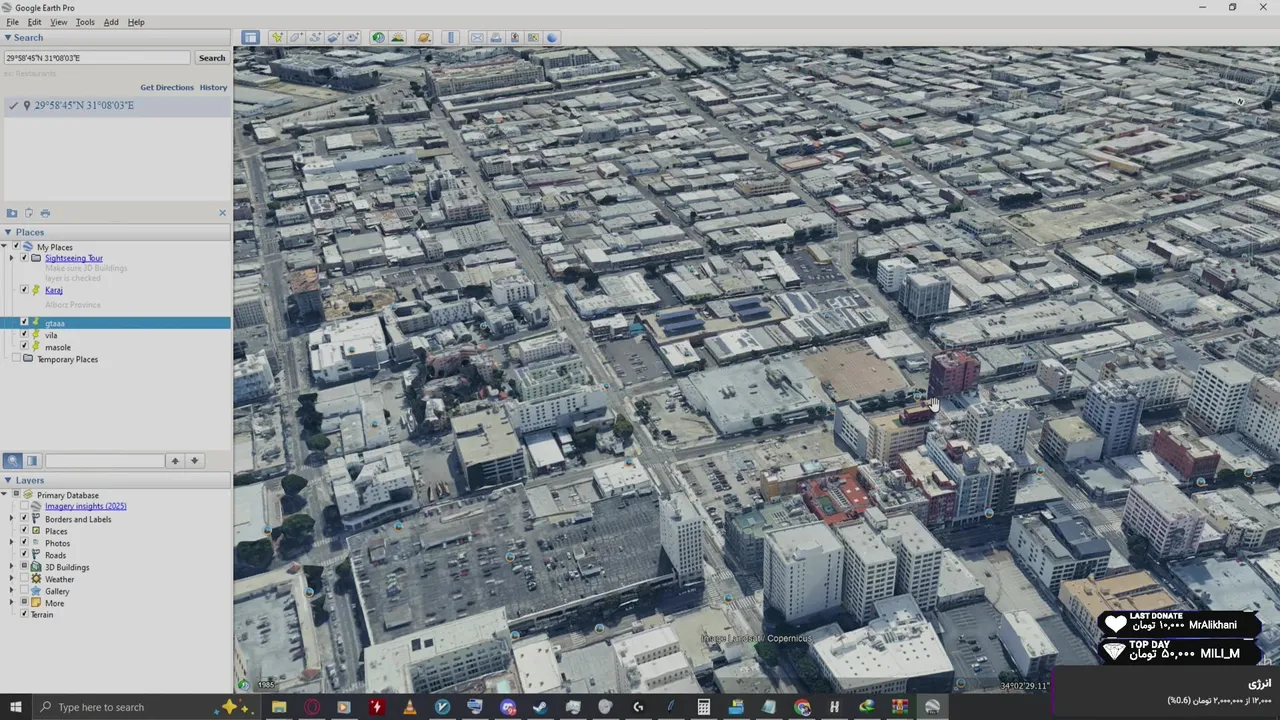This screenshot has height=720, width=1280.
Task: Toggle the Terrain layer checkbox
Action: pyautogui.click(x=24, y=614)
